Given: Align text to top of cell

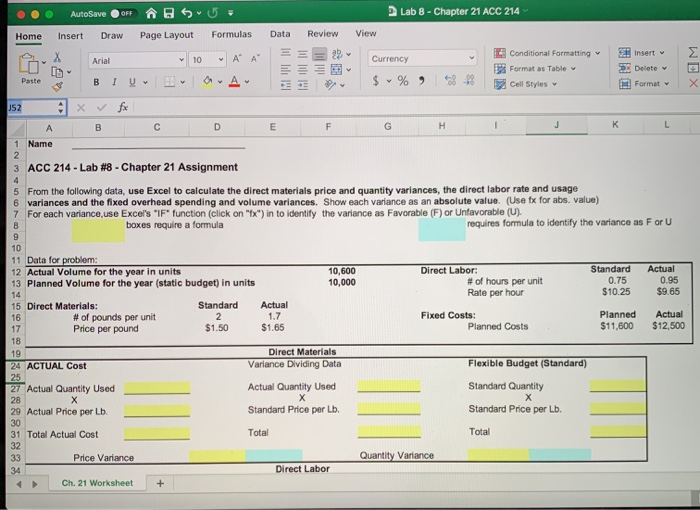Looking at the screenshot, I should (286, 54).
